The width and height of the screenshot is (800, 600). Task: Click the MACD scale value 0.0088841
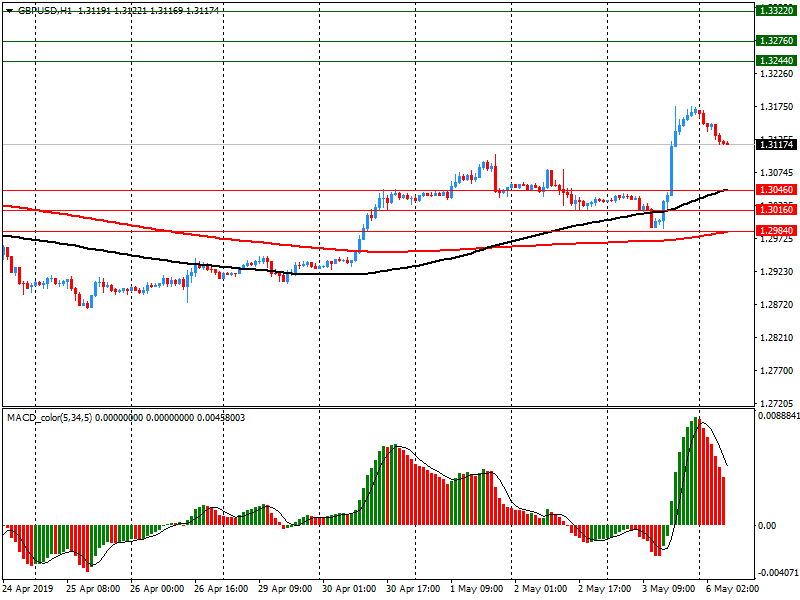pyautogui.click(x=776, y=415)
